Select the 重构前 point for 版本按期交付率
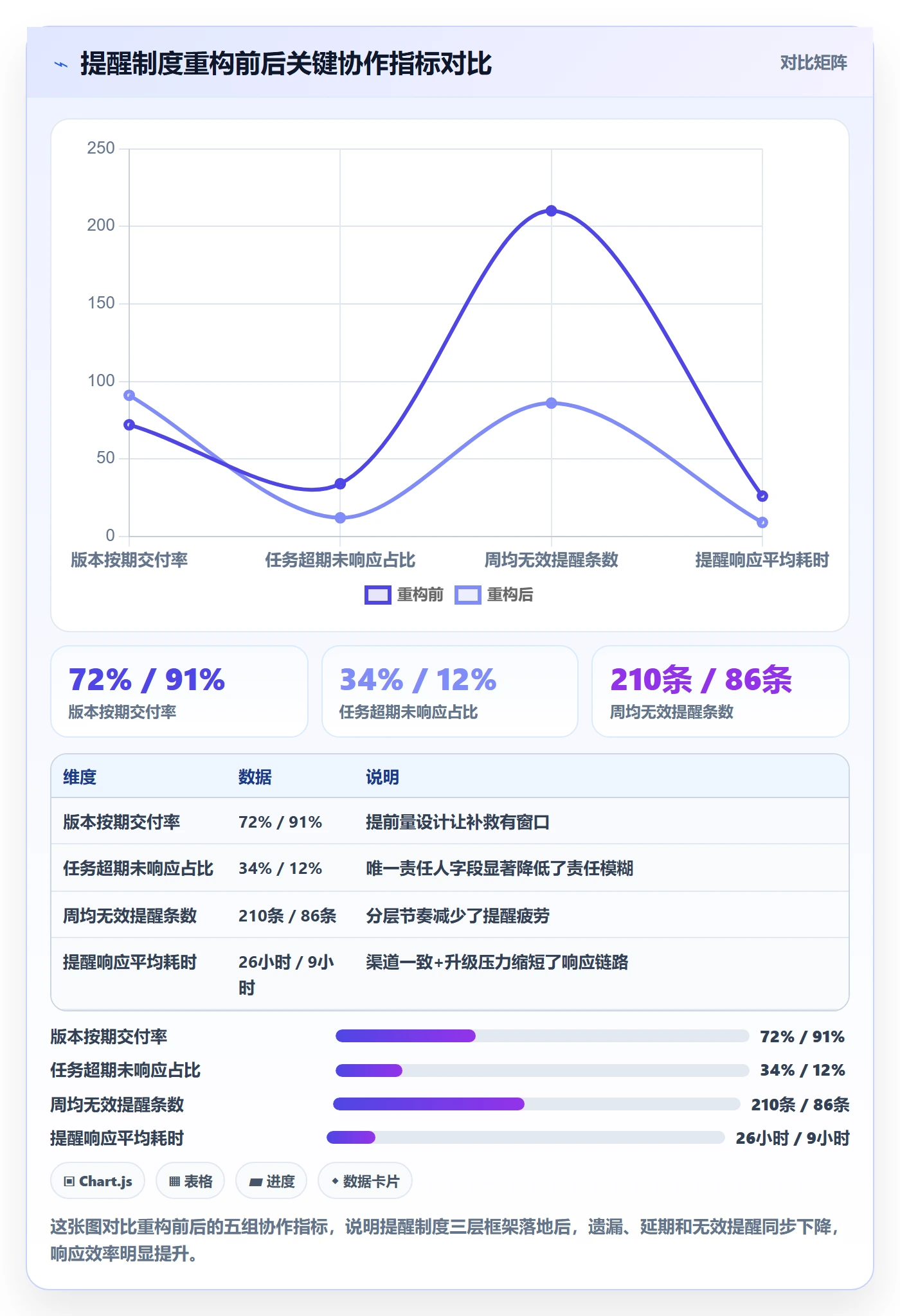Image resolution: width=900 pixels, height=1316 pixels. pos(129,425)
